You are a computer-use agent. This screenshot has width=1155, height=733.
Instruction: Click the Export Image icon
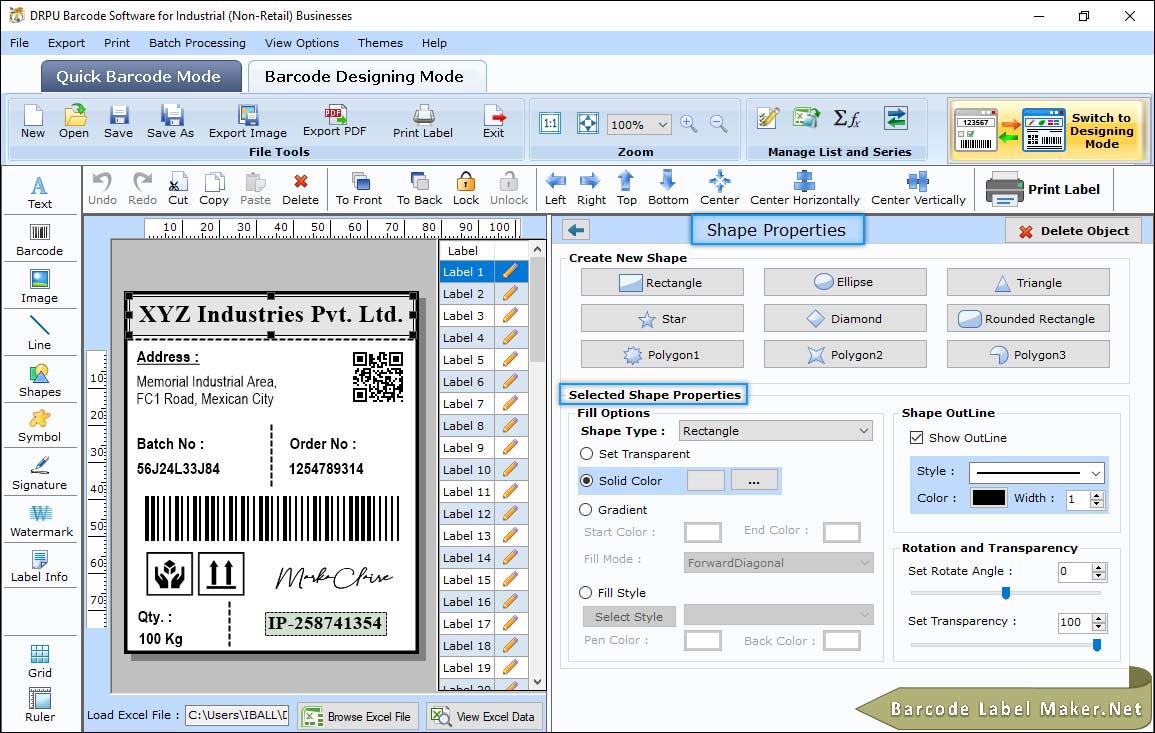248,122
